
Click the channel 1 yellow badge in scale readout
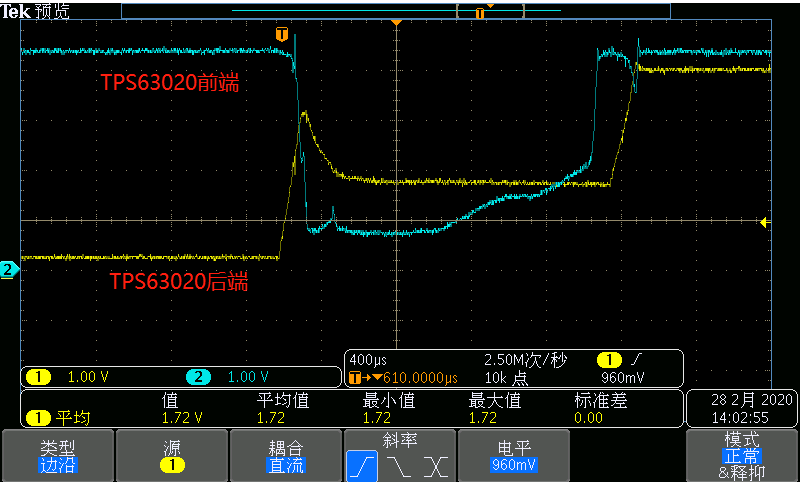(x=38, y=377)
